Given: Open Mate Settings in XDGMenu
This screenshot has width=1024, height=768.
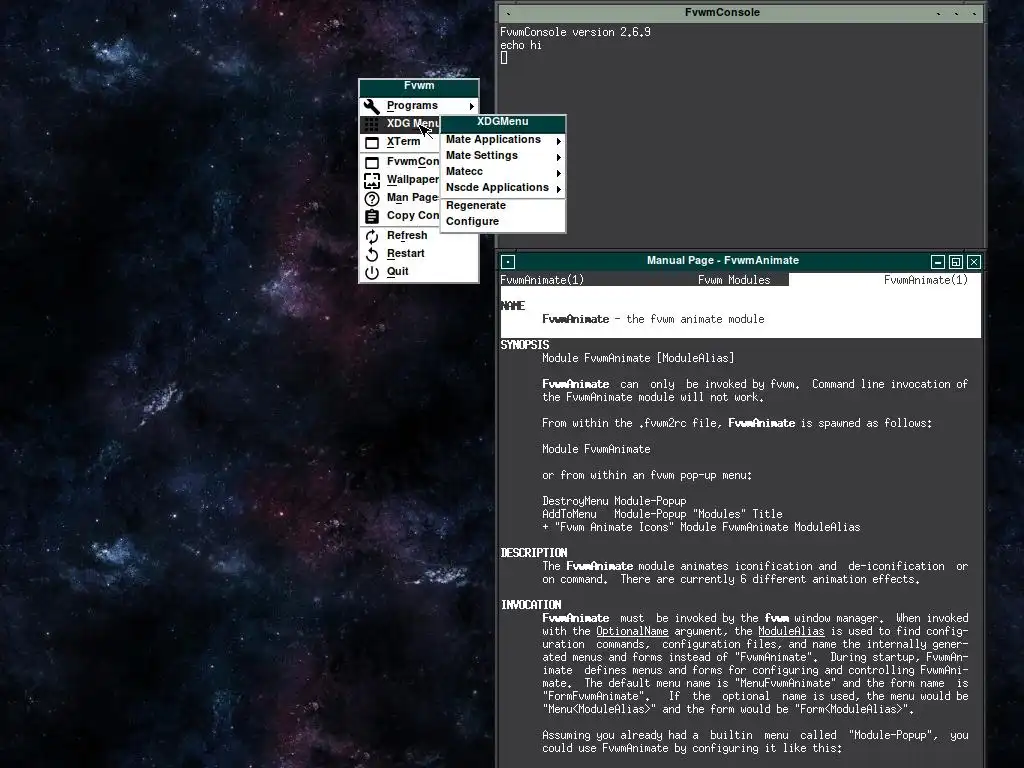Looking at the screenshot, I should 503,155.
